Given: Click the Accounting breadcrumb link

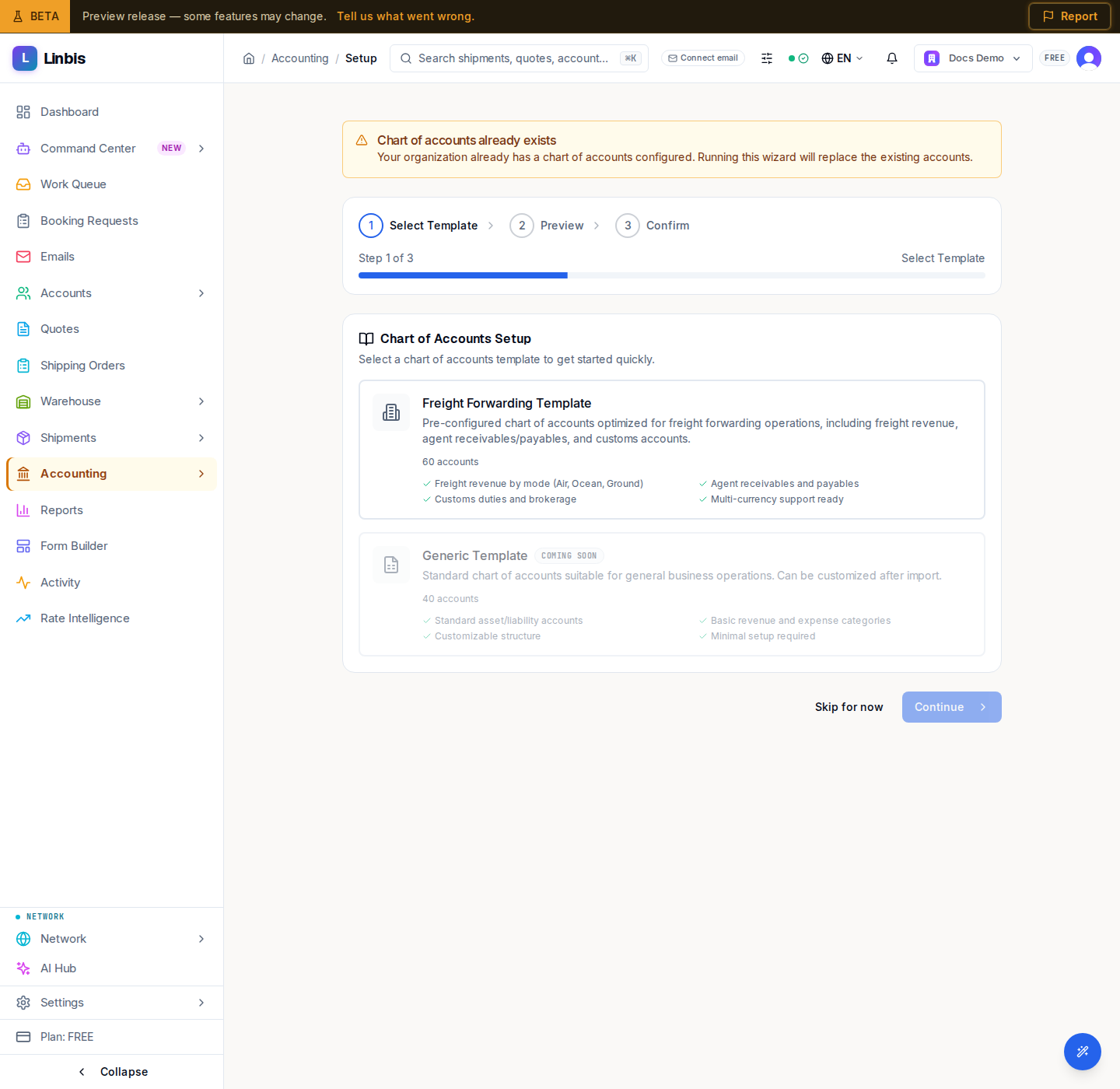Looking at the screenshot, I should (300, 58).
